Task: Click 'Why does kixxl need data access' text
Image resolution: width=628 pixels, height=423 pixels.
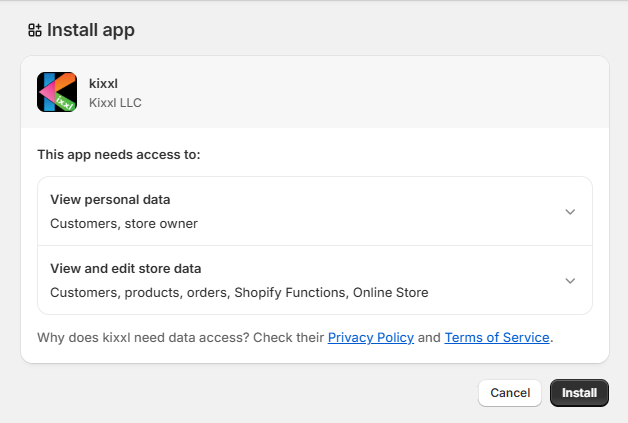Action: 180,338
